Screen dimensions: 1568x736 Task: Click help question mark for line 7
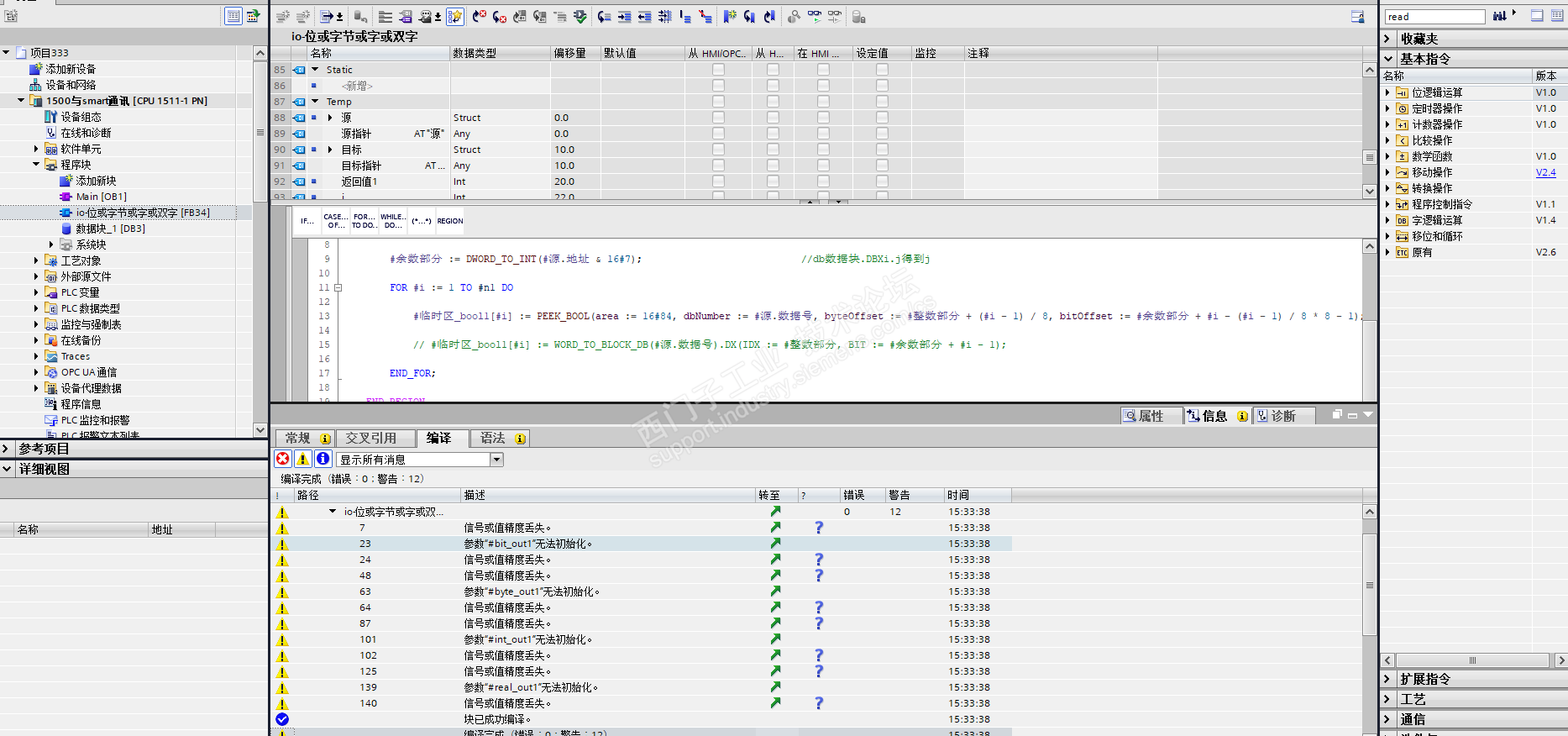tap(819, 528)
